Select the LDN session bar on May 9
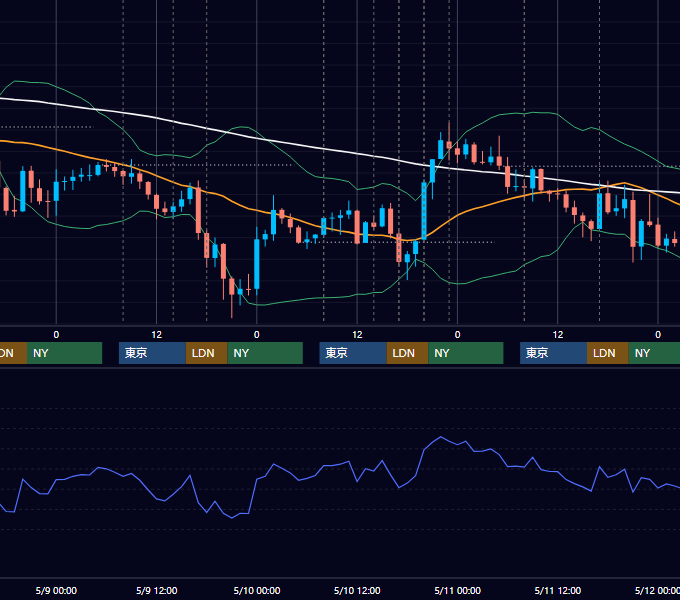This screenshot has width=680, height=600. (x=206, y=353)
